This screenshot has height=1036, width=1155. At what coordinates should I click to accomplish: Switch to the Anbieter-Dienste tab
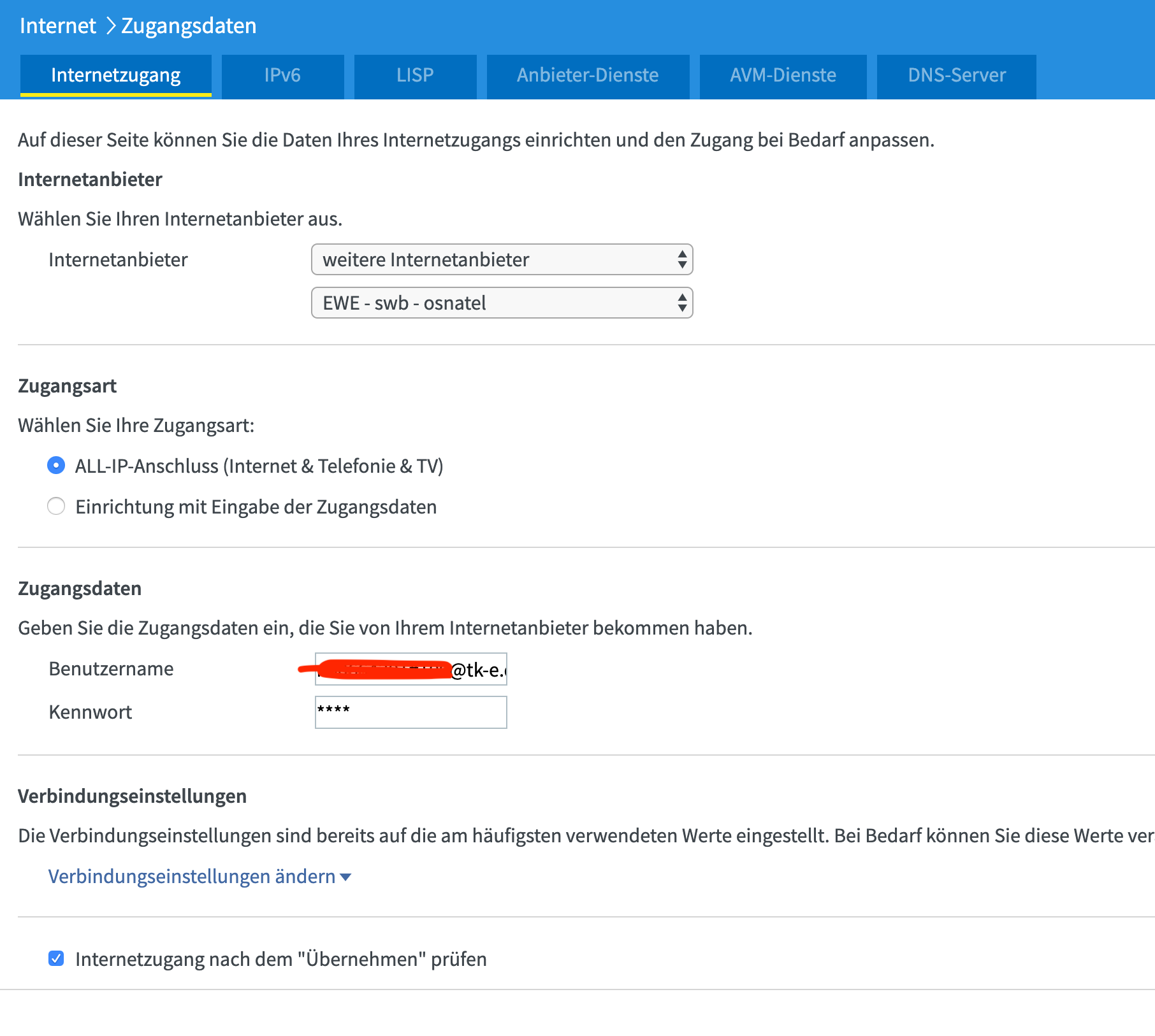[x=587, y=76]
